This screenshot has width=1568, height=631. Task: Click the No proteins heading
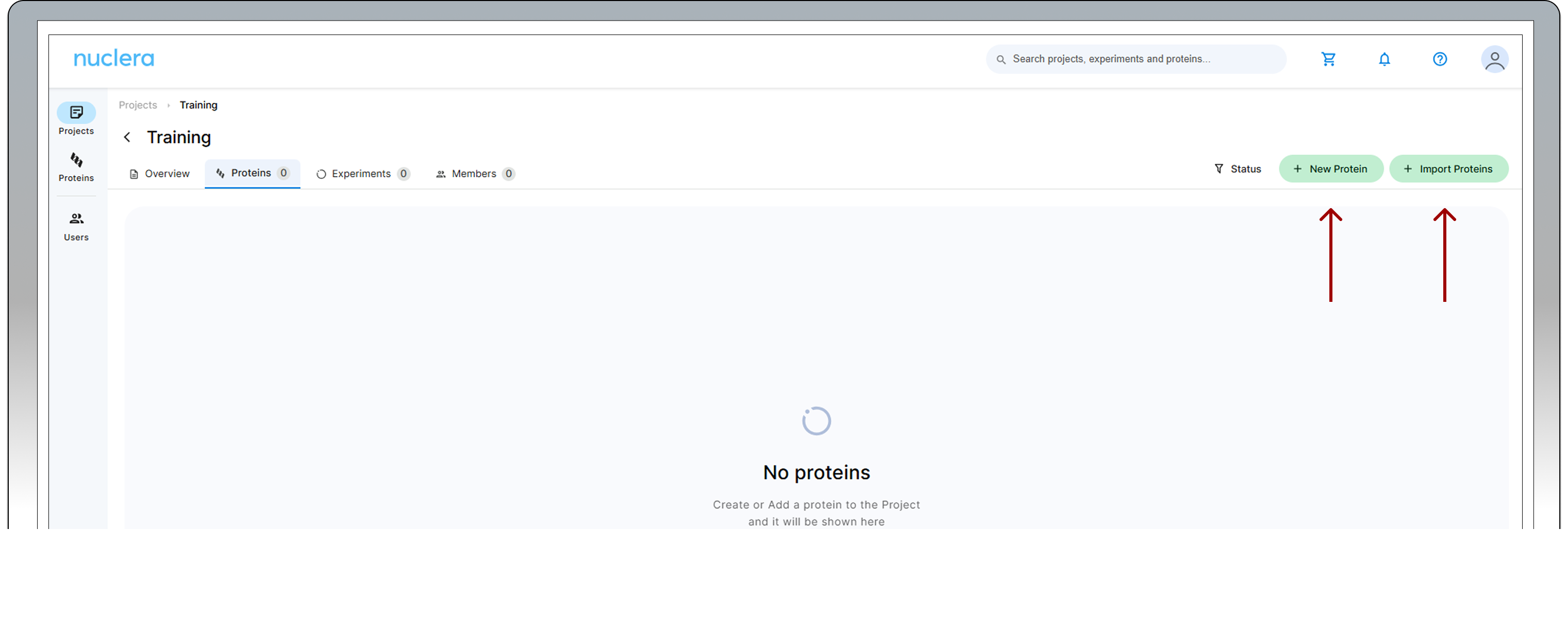click(x=816, y=472)
